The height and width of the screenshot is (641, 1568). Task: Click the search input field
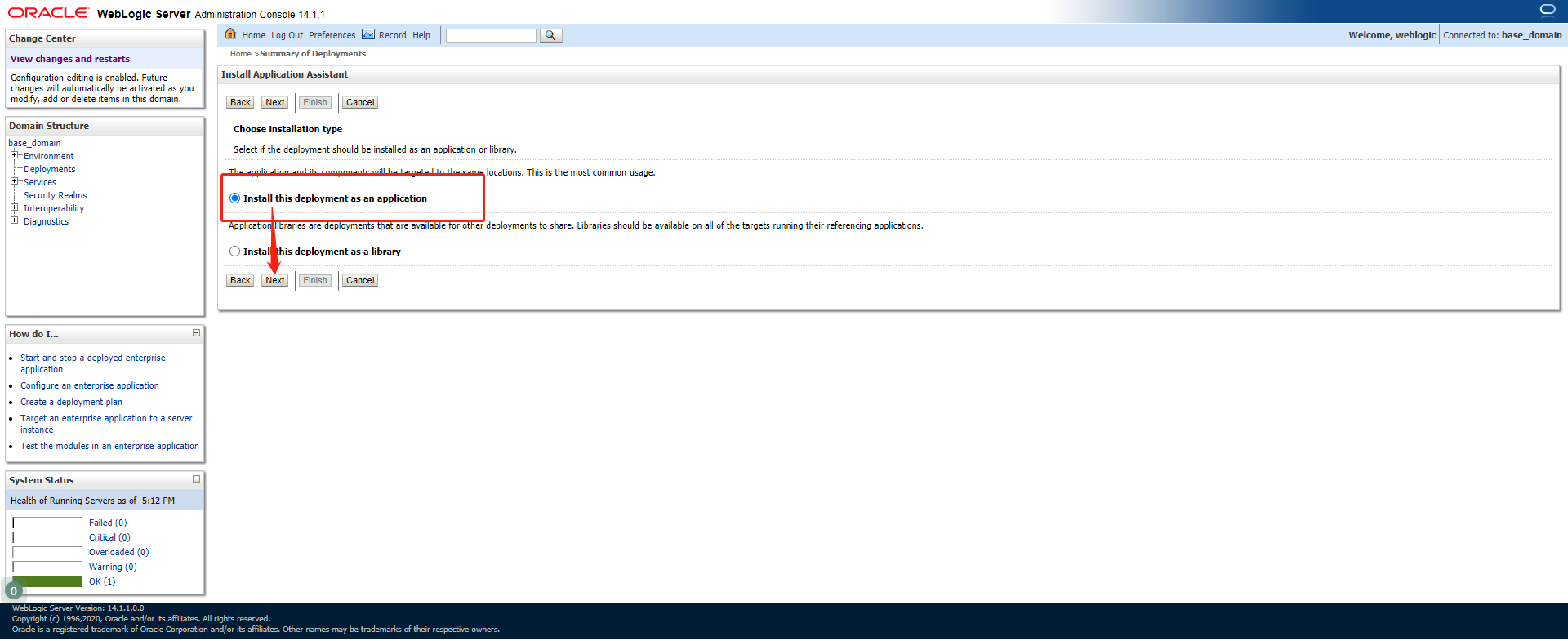(491, 35)
